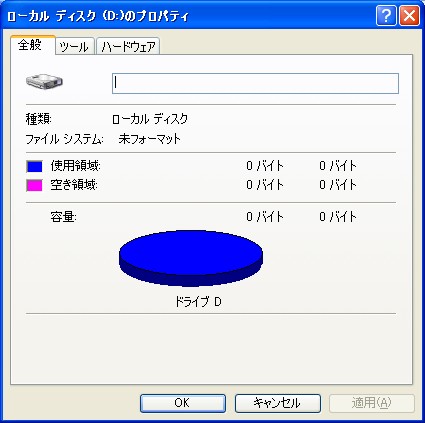Viewport: 425px width, 423px height.
Task: Close the properties dialog with X
Action: click(x=409, y=16)
